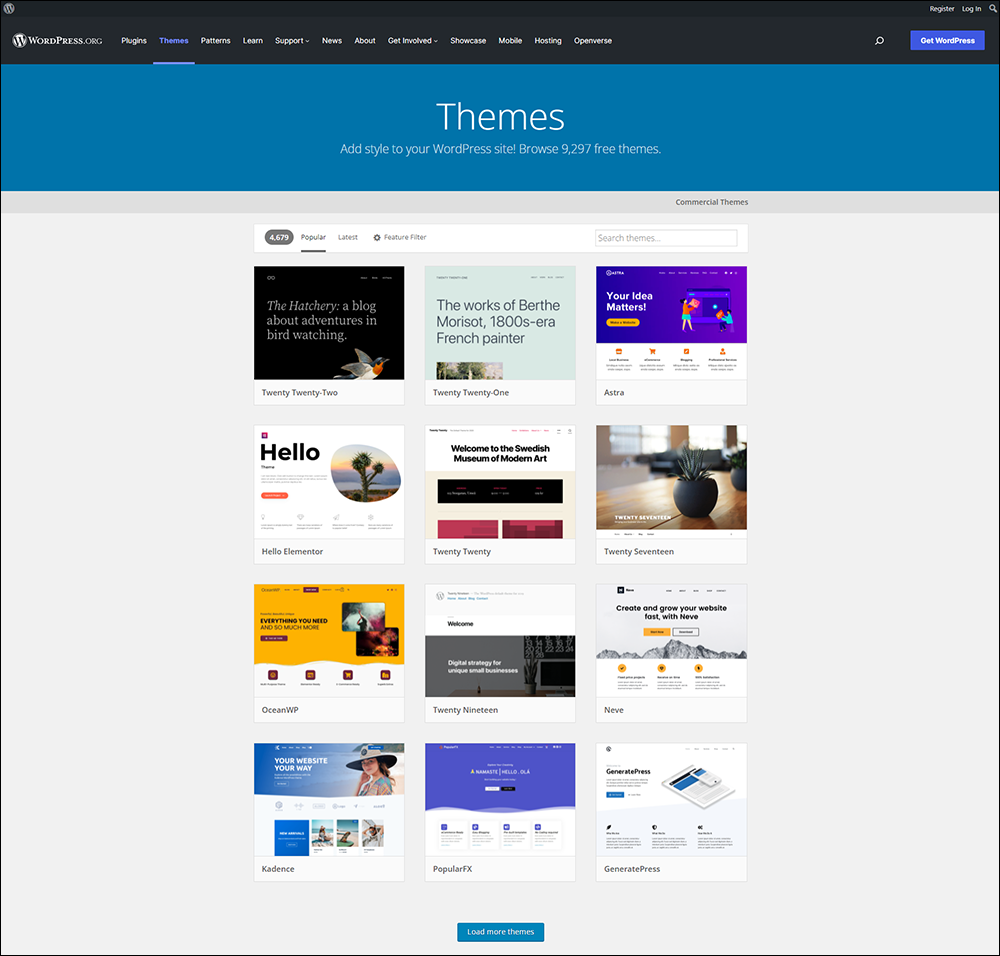
Task: Open the Commercial Themes link
Action: pos(712,202)
